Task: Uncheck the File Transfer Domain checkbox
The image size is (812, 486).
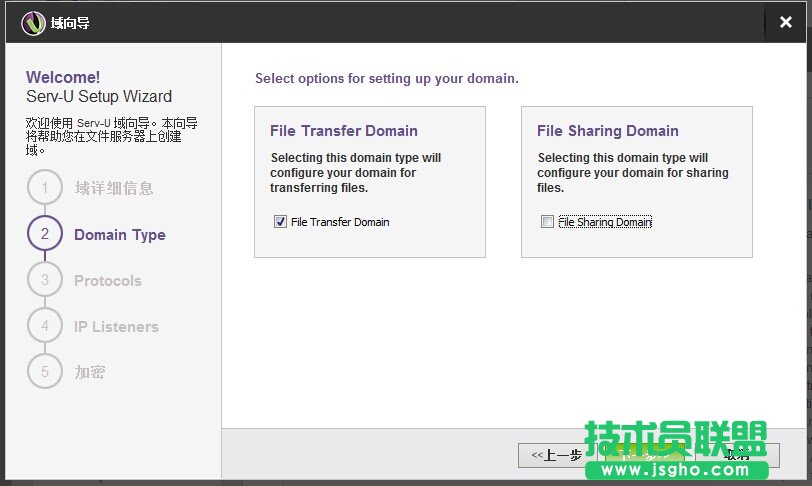Action: click(x=280, y=222)
